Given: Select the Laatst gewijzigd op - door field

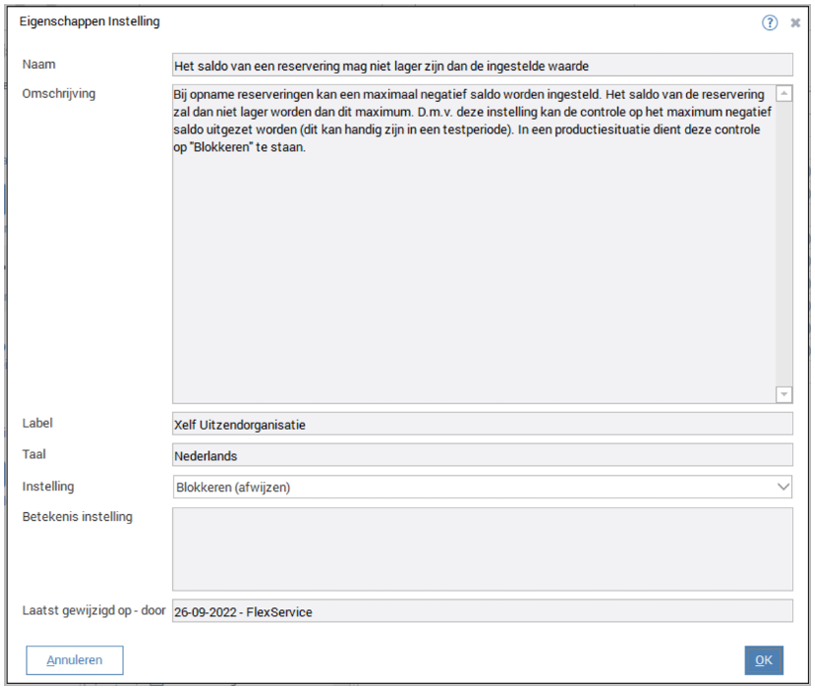Looking at the screenshot, I should (482, 611).
